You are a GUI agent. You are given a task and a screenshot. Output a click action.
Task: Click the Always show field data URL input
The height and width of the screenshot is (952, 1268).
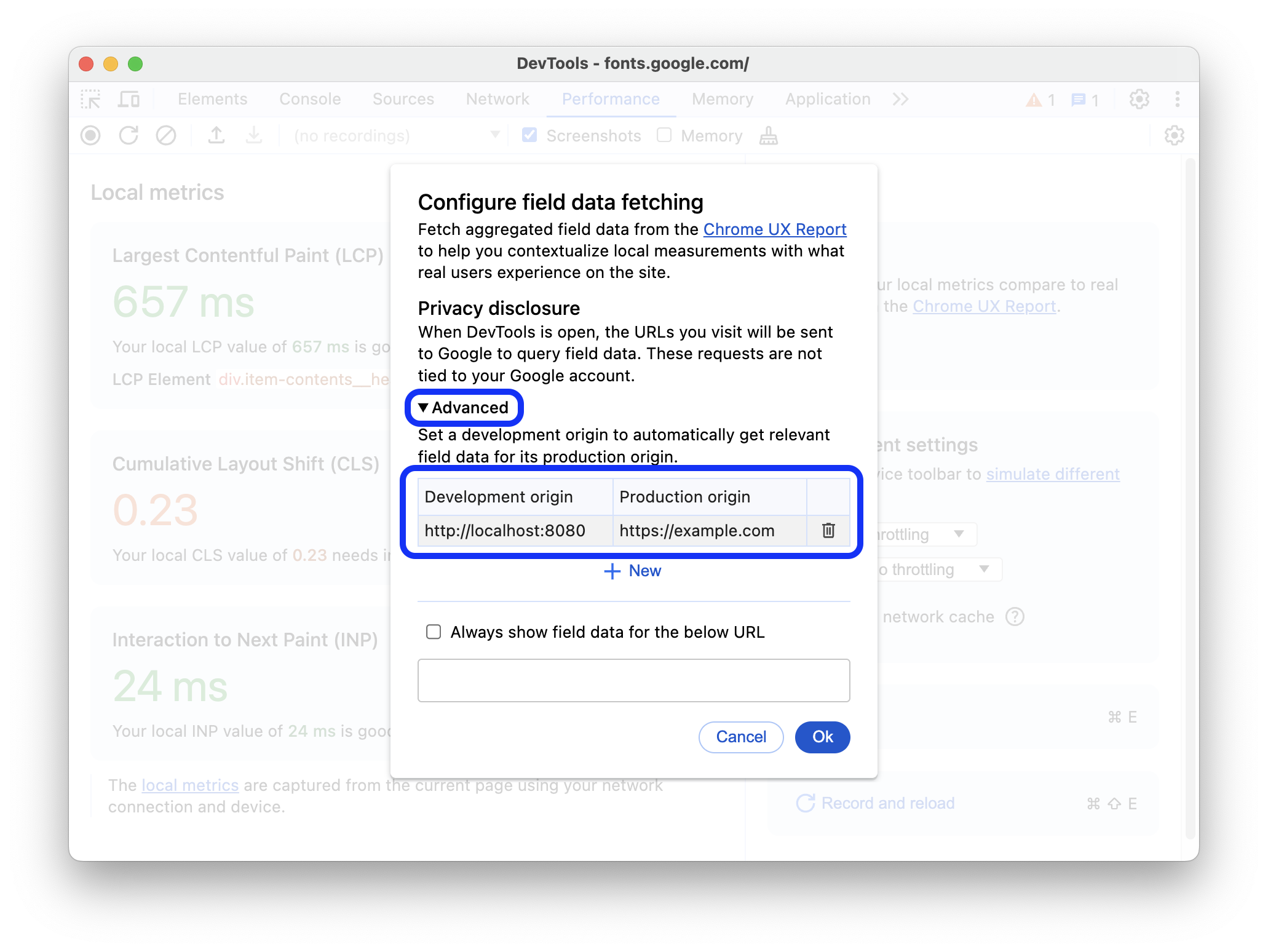click(x=634, y=680)
